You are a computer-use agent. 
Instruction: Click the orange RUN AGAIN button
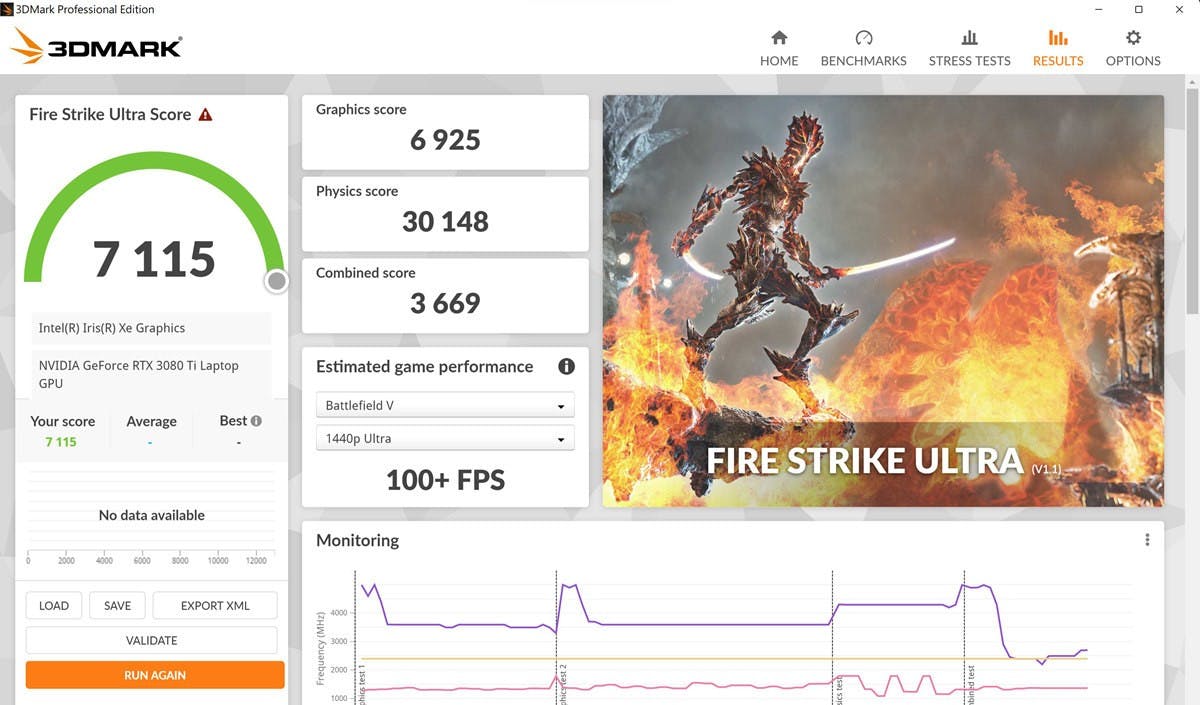(x=155, y=675)
